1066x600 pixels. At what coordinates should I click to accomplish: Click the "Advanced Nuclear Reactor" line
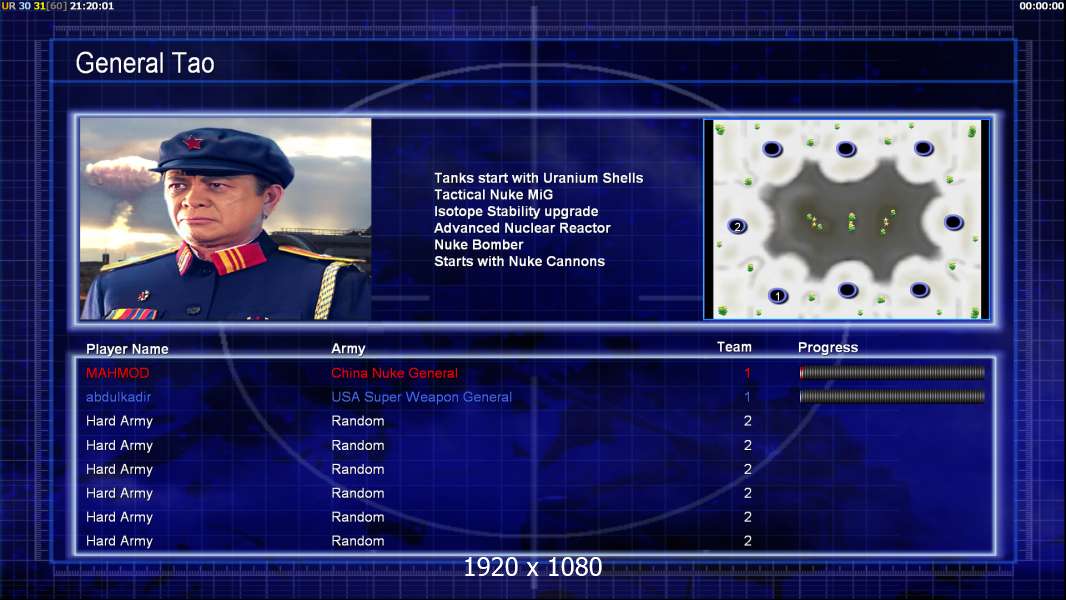tap(522, 228)
